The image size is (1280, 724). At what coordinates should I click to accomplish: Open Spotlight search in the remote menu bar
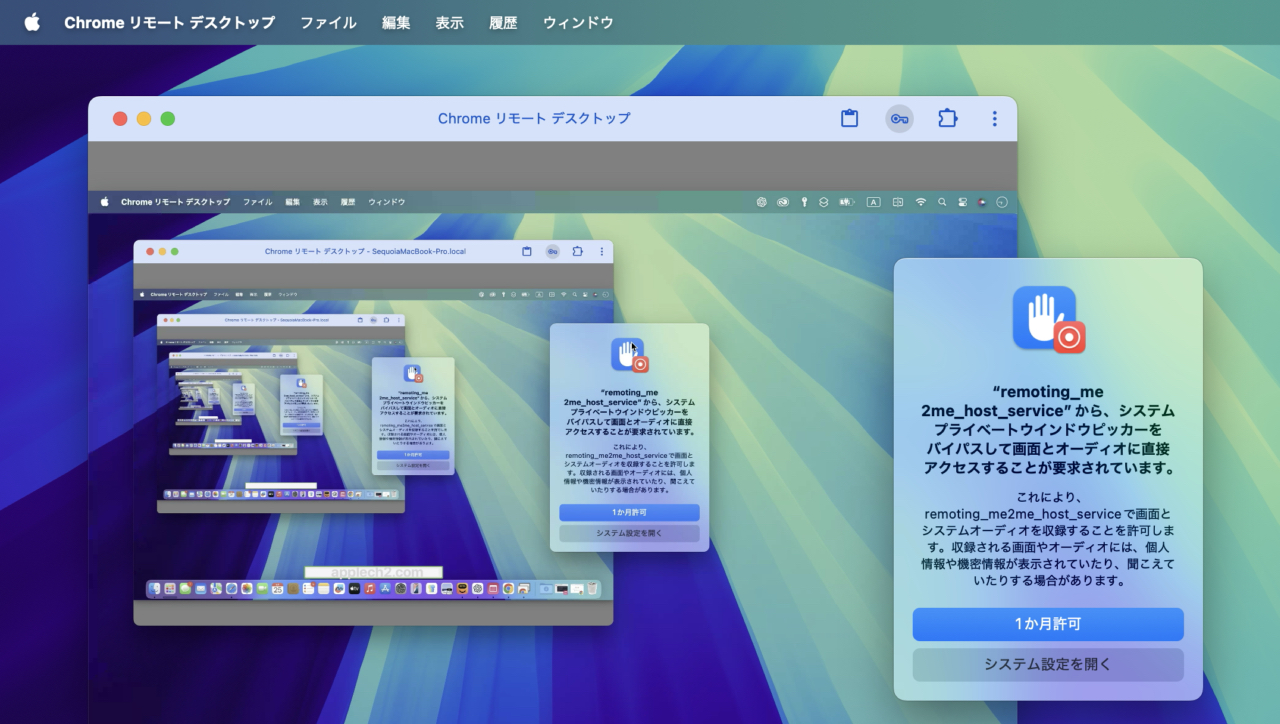(x=942, y=202)
